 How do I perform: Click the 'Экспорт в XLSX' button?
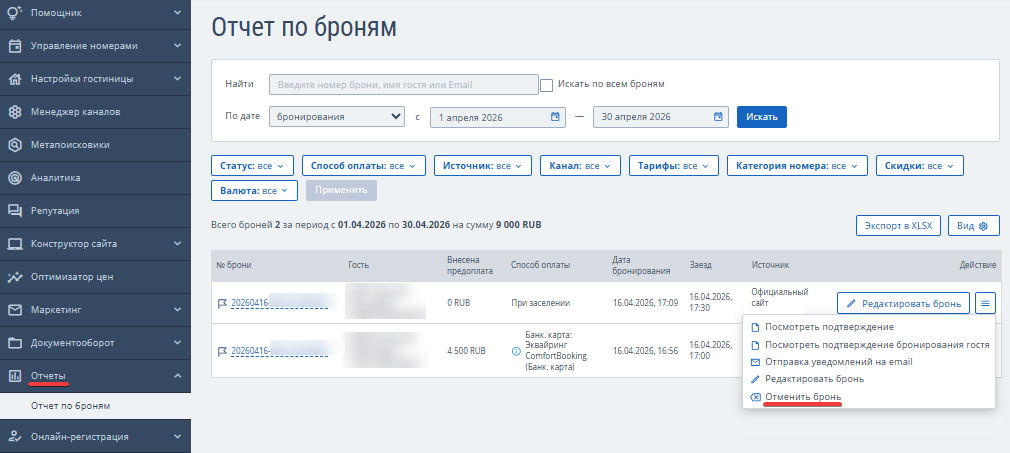(x=899, y=226)
